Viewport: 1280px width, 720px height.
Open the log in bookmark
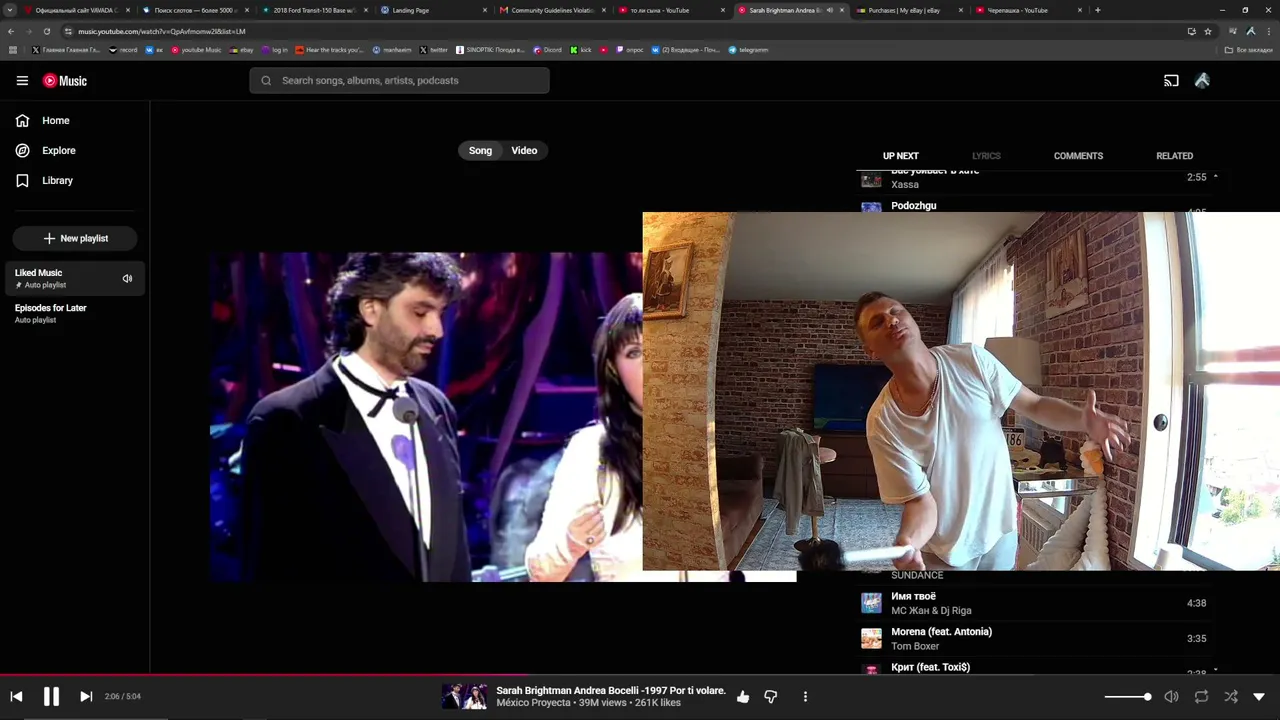pyautogui.click(x=275, y=50)
